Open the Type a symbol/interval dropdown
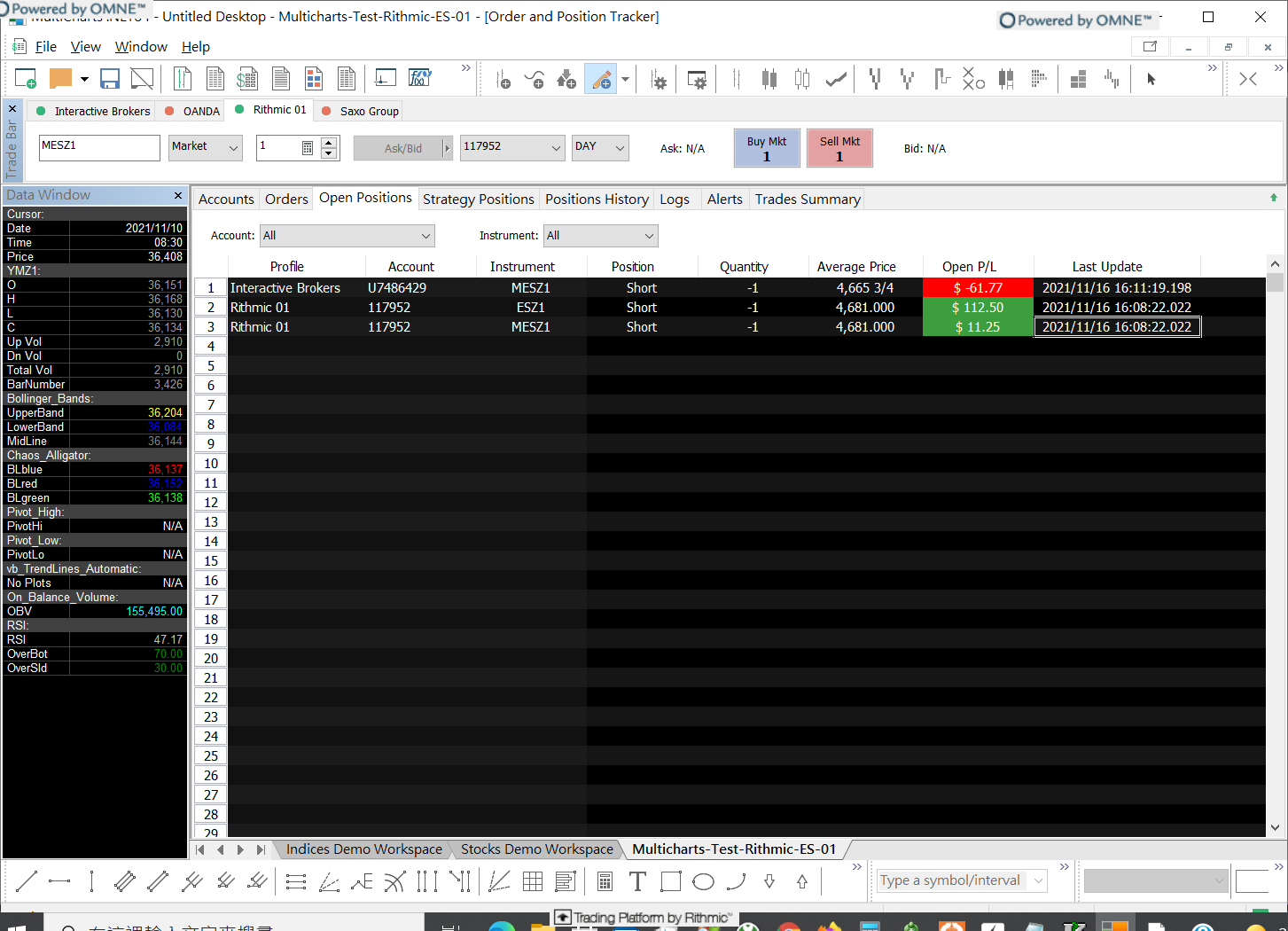This screenshot has width=1288, height=931. click(1038, 880)
